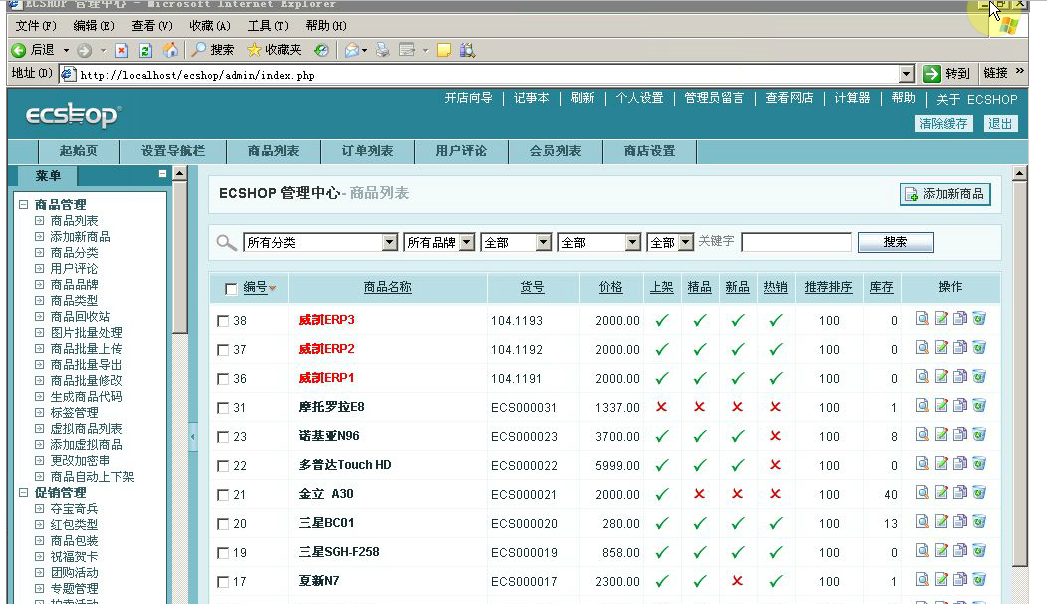Check the box for product 31

[223, 408]
